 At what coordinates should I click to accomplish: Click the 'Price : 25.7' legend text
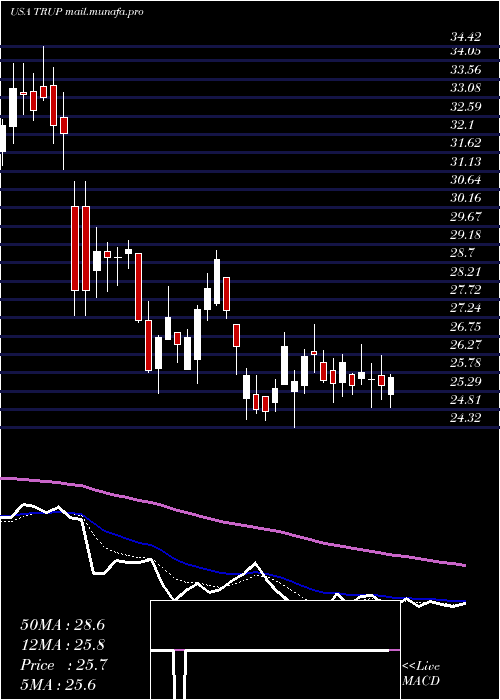[64, 665]
